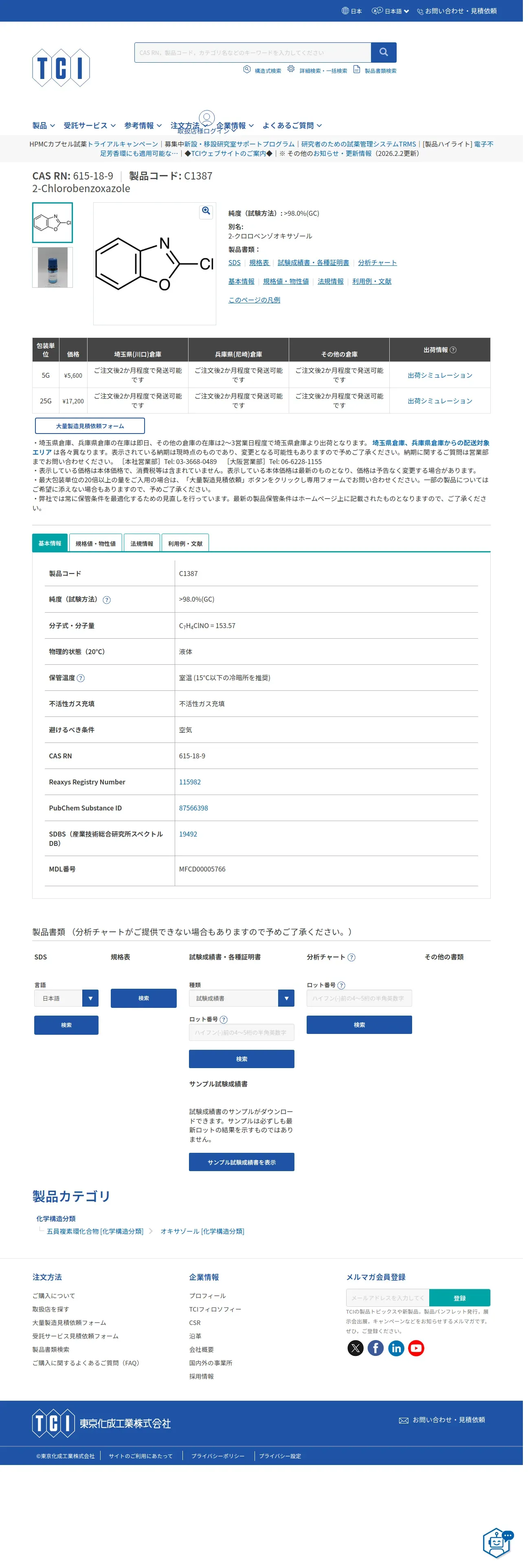Viewport: 529px width, 1568px height.
Task: Open YouTube social icon
Action: tap(416, 1348)
